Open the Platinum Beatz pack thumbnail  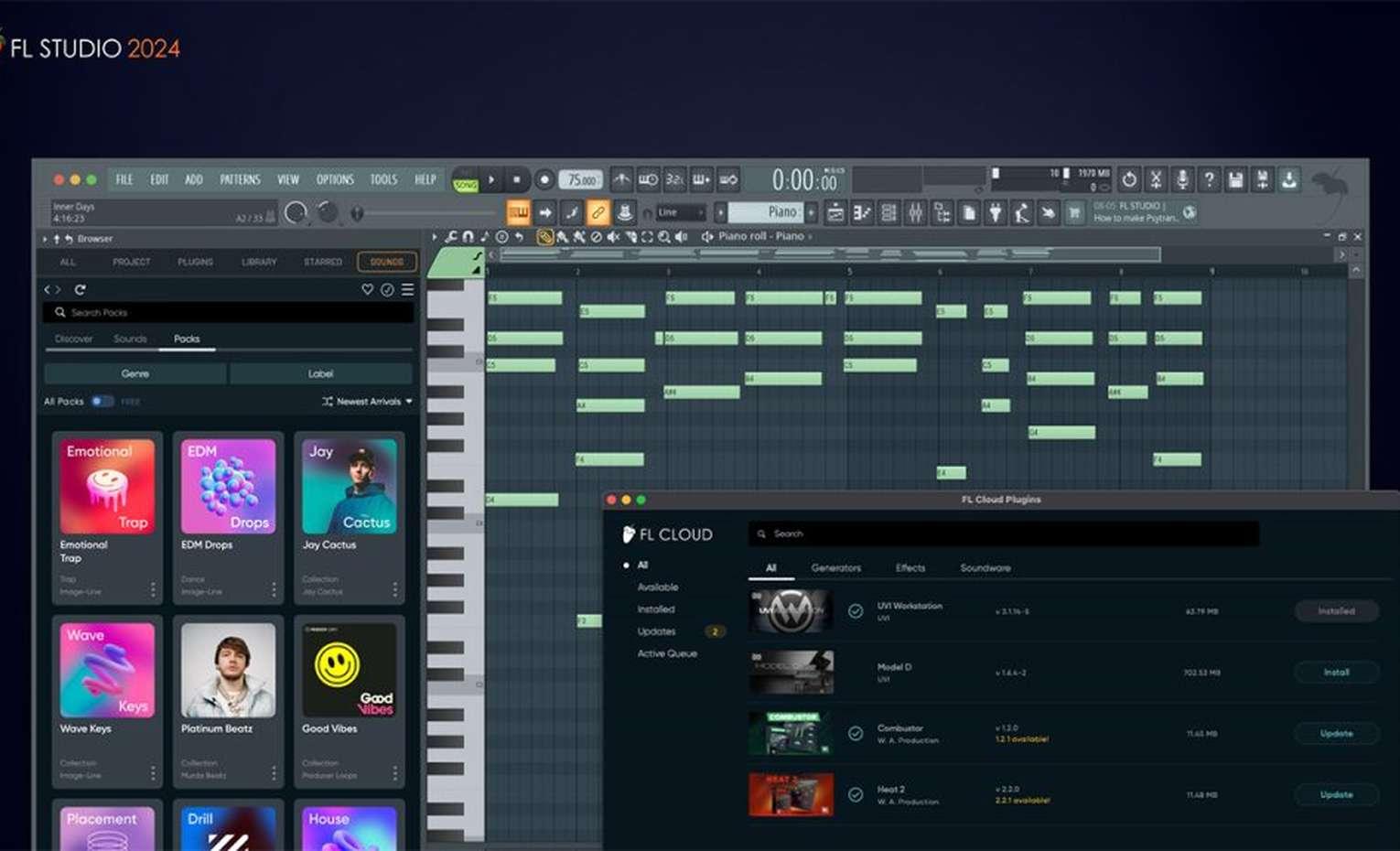228,670
